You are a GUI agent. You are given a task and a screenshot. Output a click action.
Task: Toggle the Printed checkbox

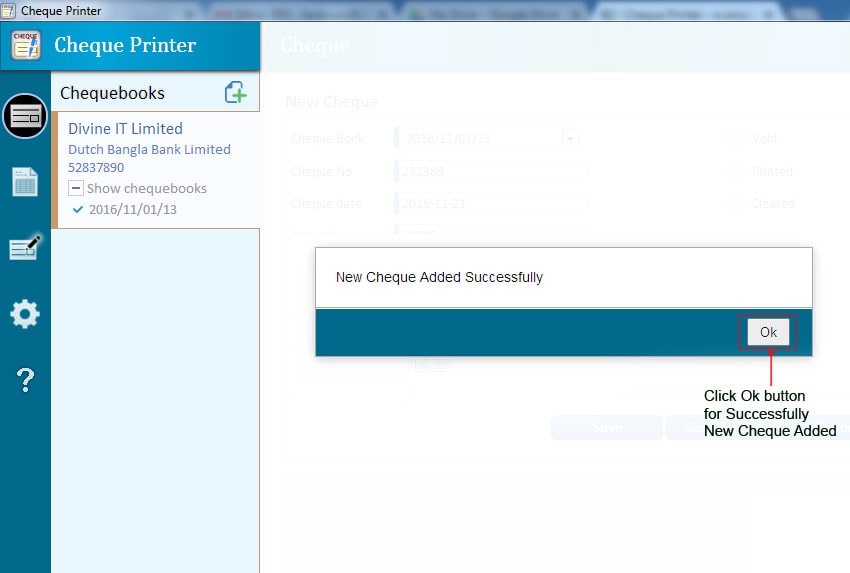pos(735,171)
